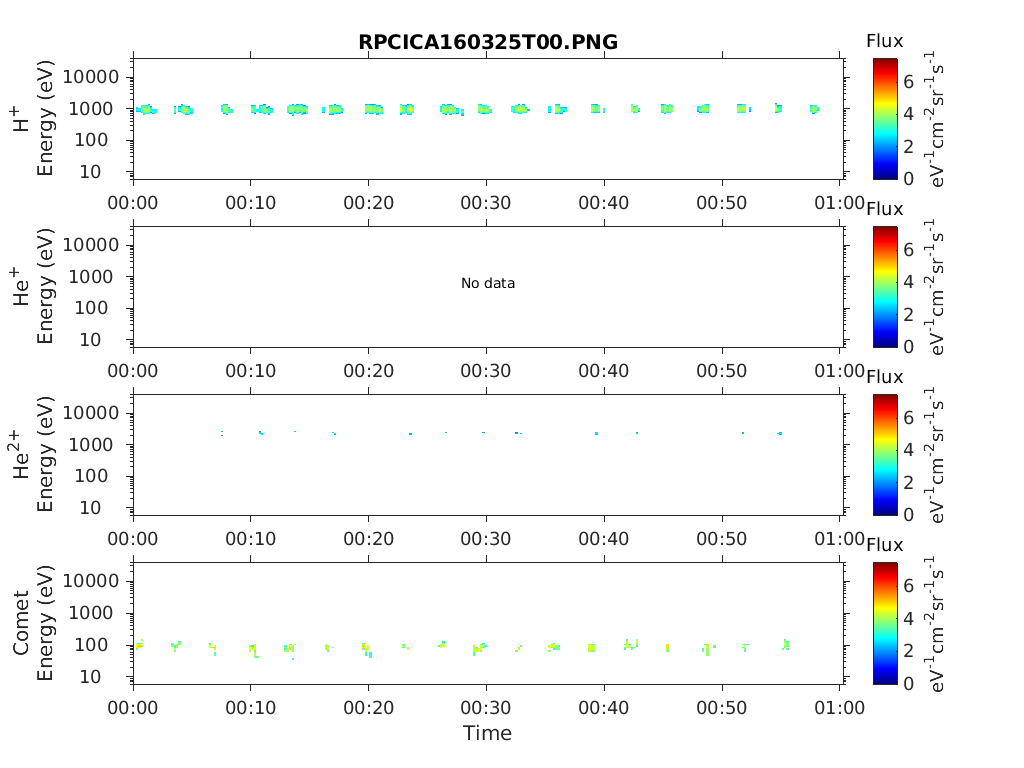Screen dimensions: 1024x768
Task: Click the H+ Energy (eV) axis label
Action: 44,119
